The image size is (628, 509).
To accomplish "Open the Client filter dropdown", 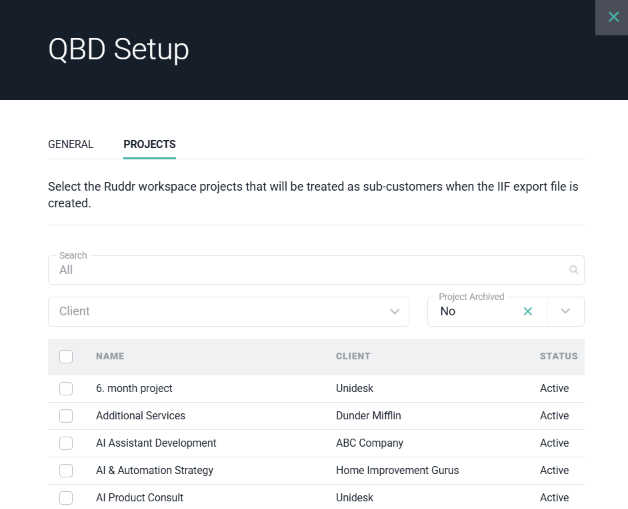I will [x=228, y=312].
